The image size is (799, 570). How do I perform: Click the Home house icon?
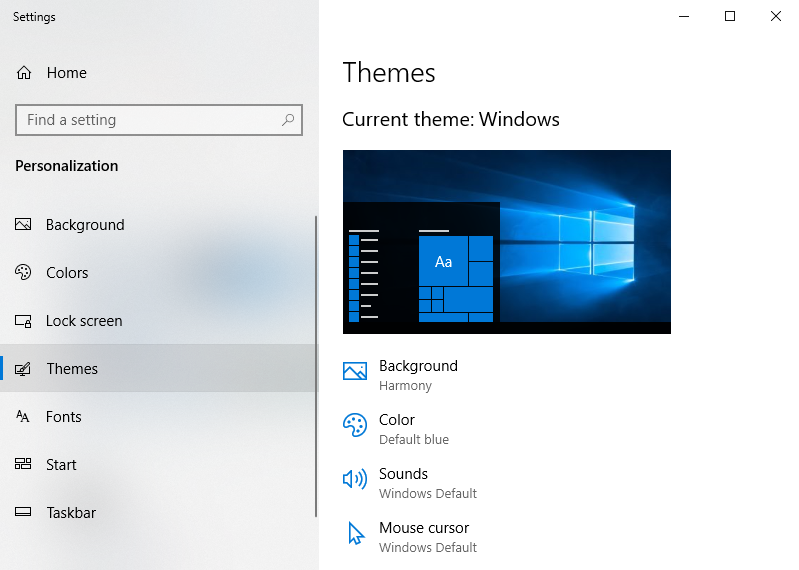[24, 73]
